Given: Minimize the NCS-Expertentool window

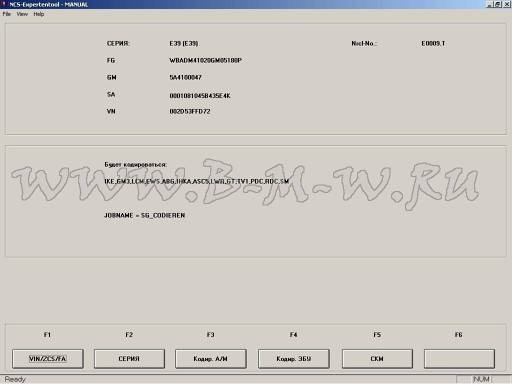Looking at the screenshot, I should click(x=490, y=4).
